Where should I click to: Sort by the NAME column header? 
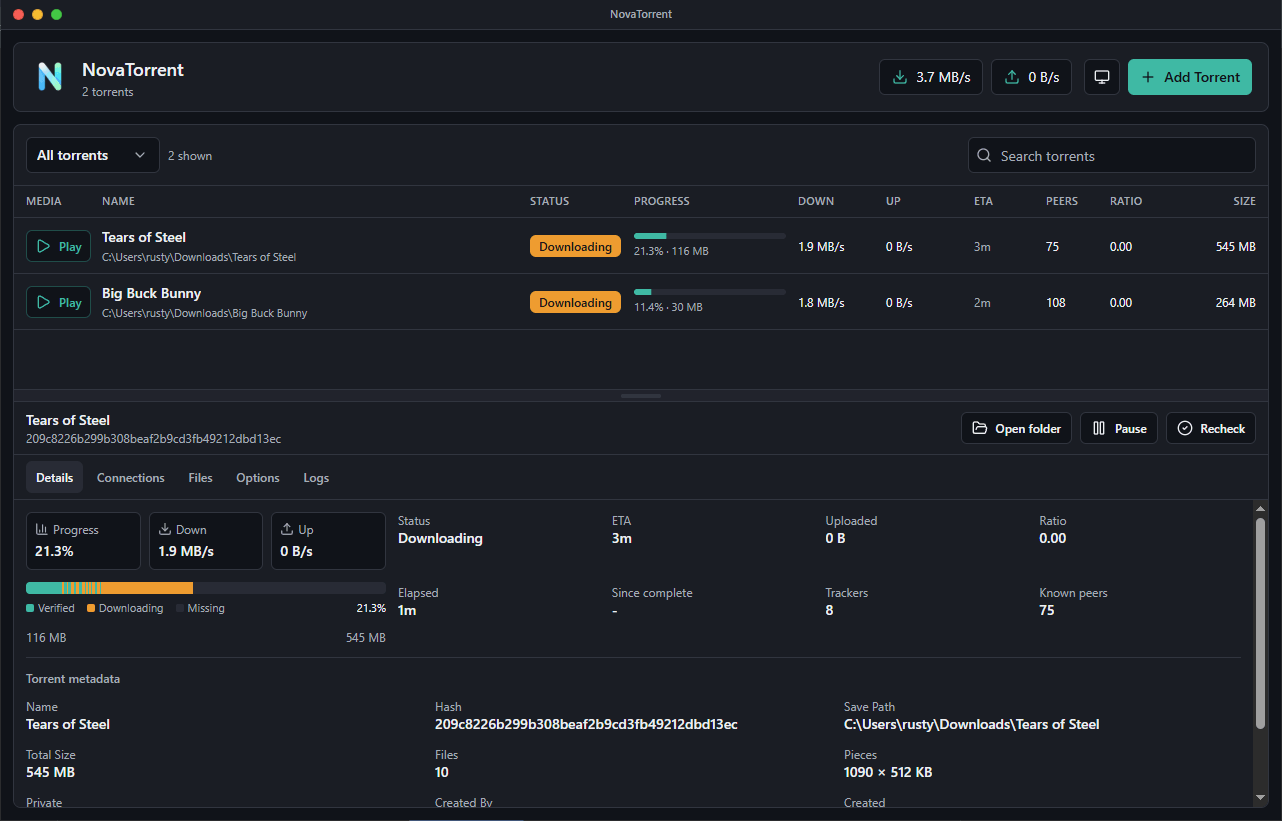(x=118, y=201)
